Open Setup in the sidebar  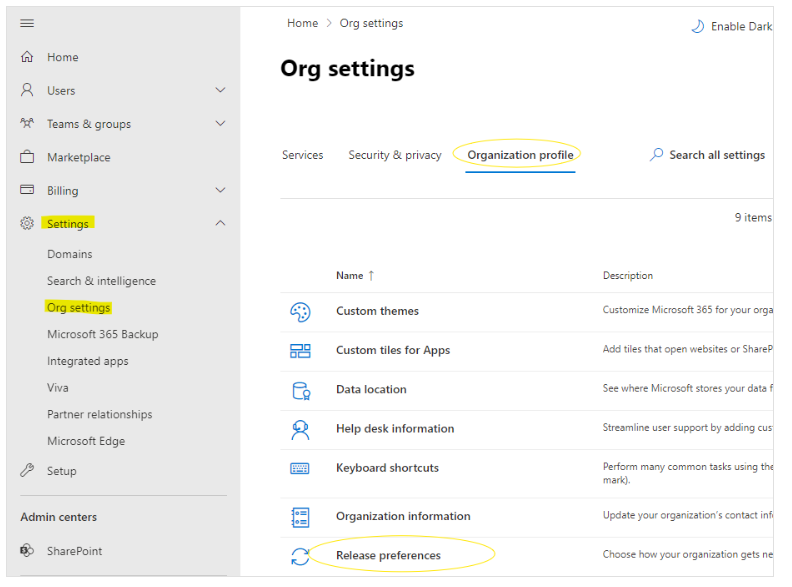click(x=62, y=471)
